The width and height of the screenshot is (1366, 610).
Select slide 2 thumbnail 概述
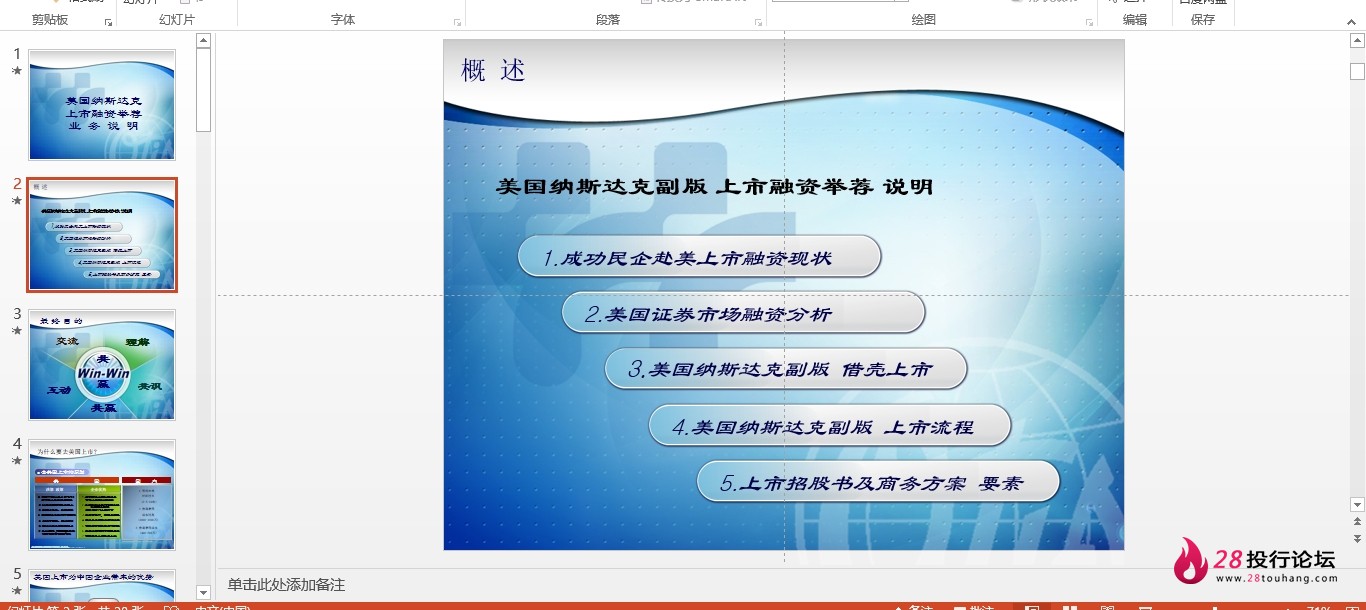(102, 235)
